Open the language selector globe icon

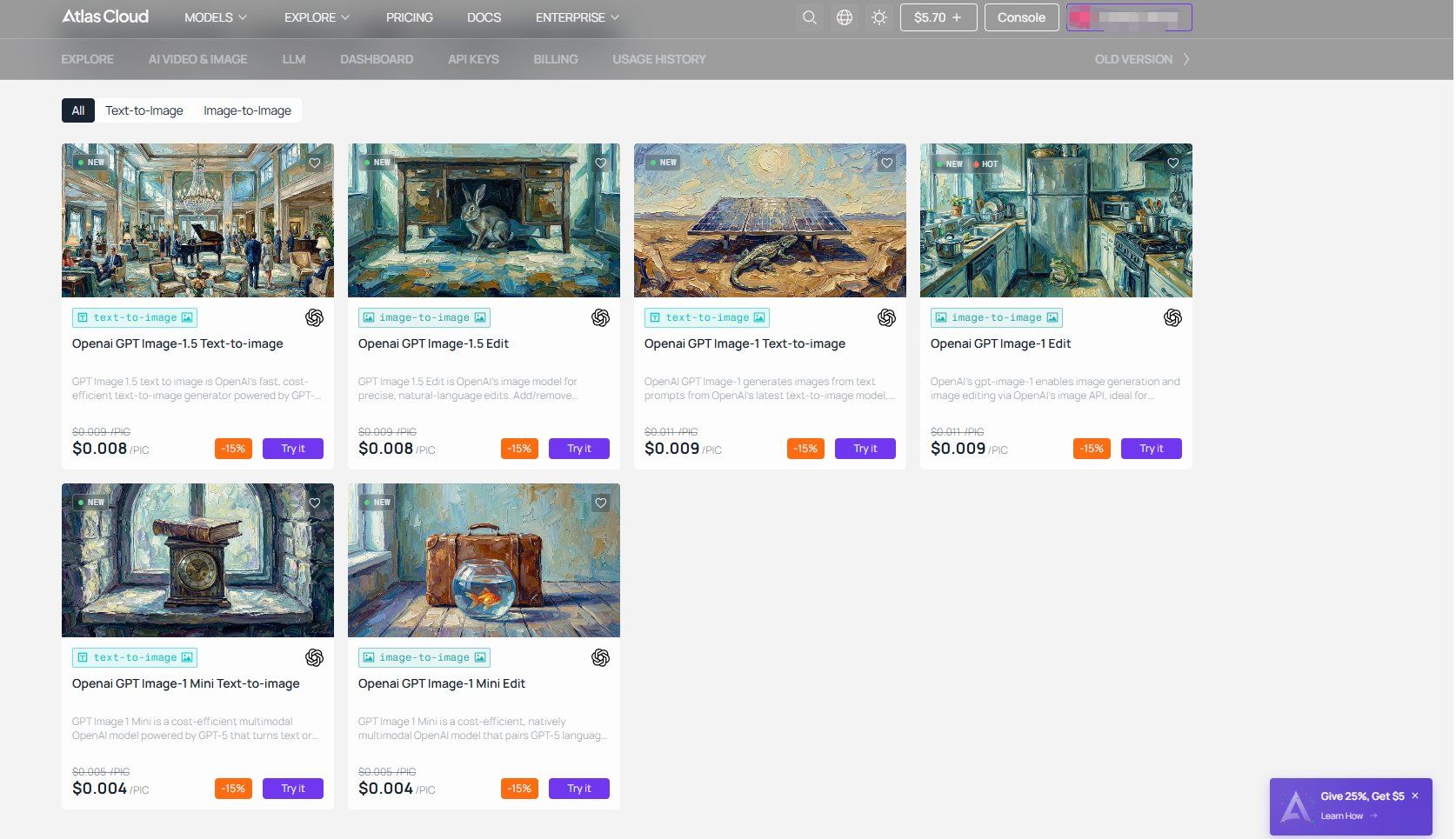(844, 17)
